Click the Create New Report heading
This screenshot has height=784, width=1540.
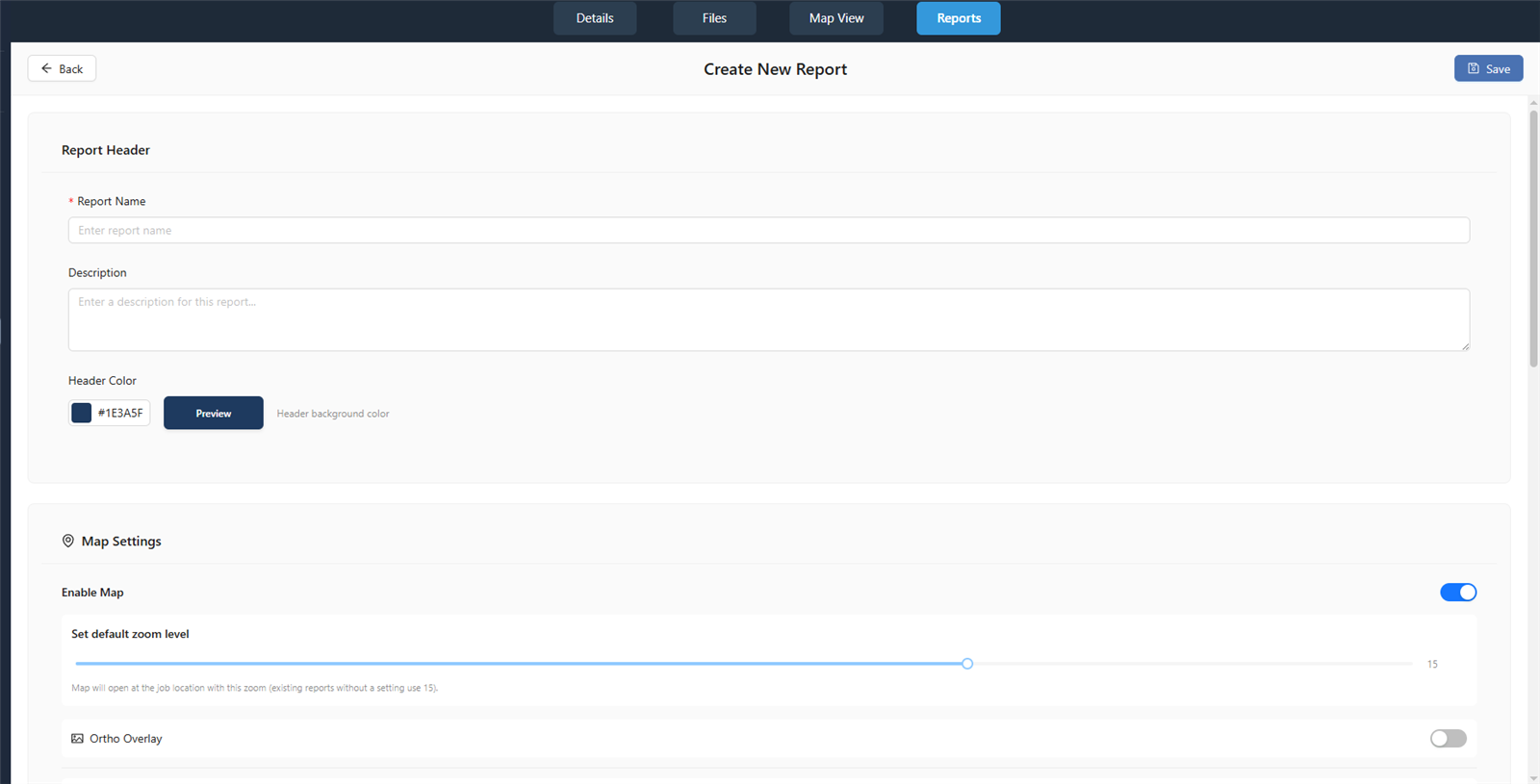tap(775, 69)
